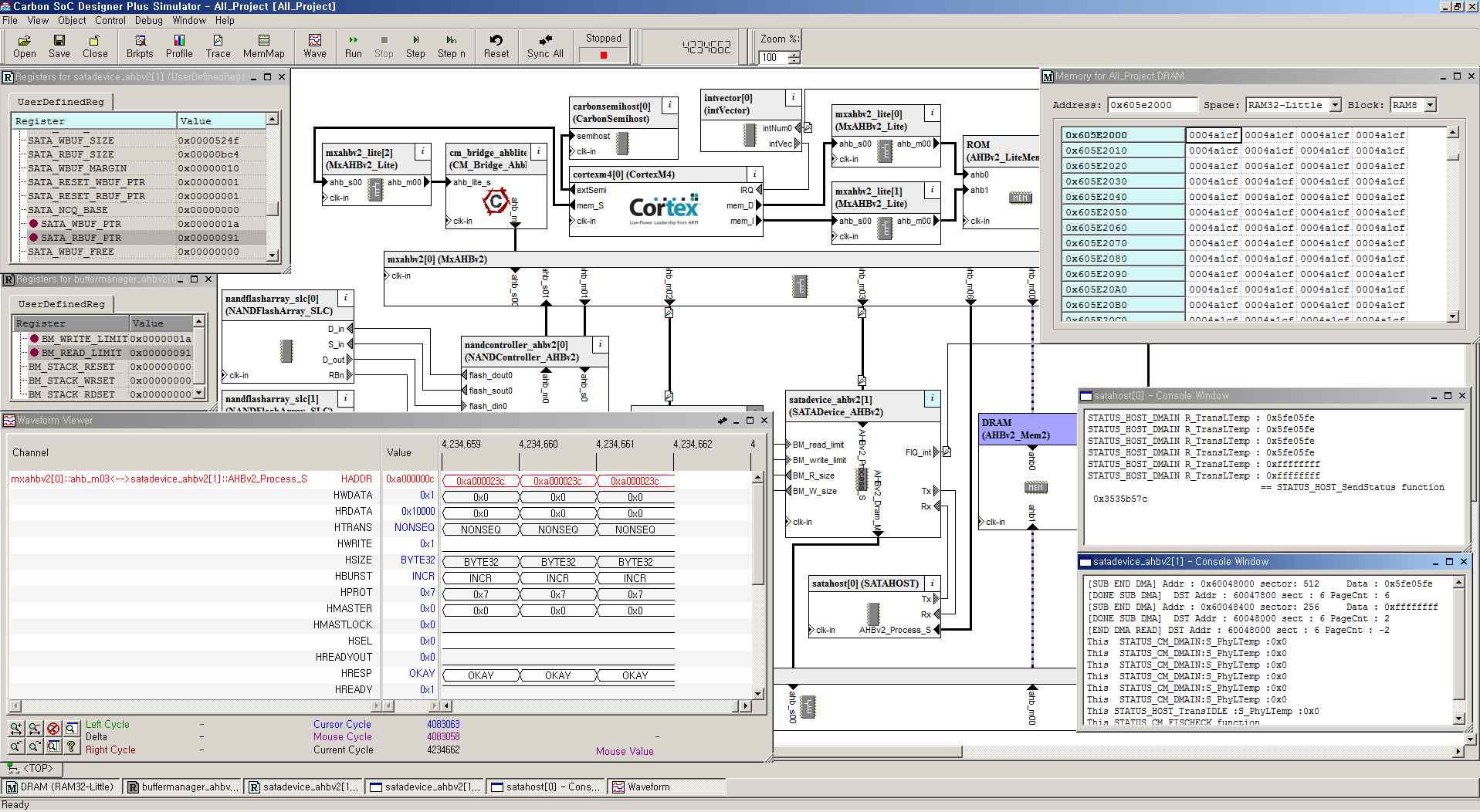This screenshot has height=812, width=1480.
Task: Click the memory Address input field
Action: coord(1151,105)
